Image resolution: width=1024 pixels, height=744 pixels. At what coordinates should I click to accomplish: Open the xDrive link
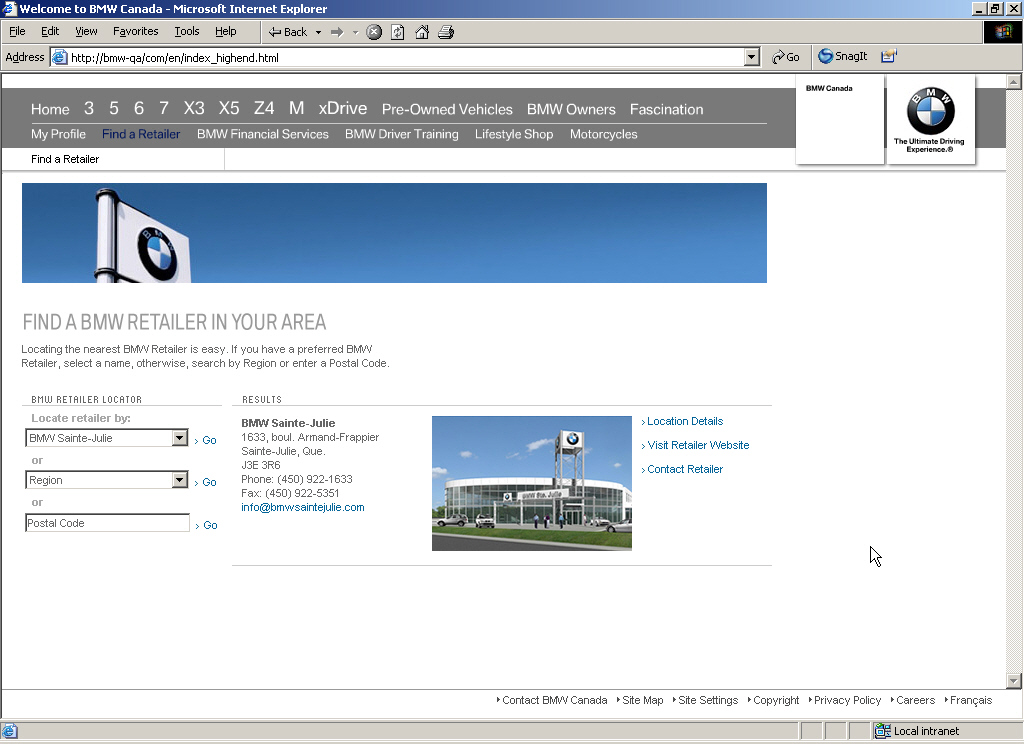pos(343,108)
